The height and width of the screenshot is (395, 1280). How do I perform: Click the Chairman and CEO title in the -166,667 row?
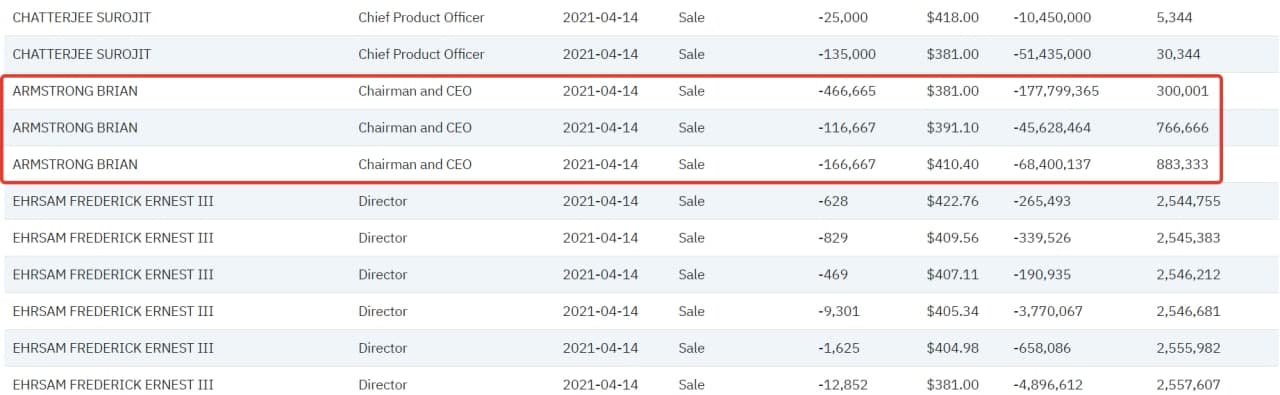pos(415,164)
